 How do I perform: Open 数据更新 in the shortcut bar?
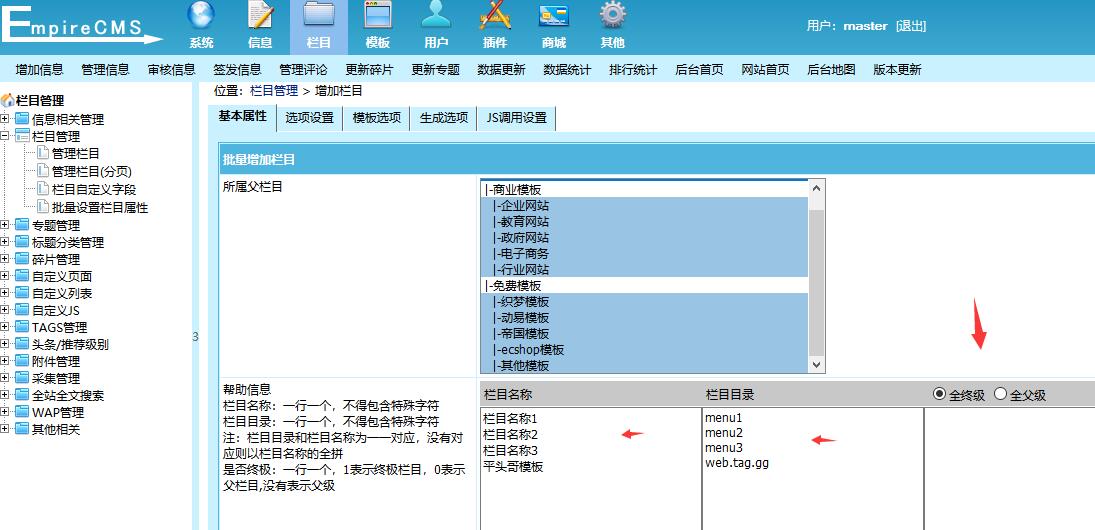(501, 70)
